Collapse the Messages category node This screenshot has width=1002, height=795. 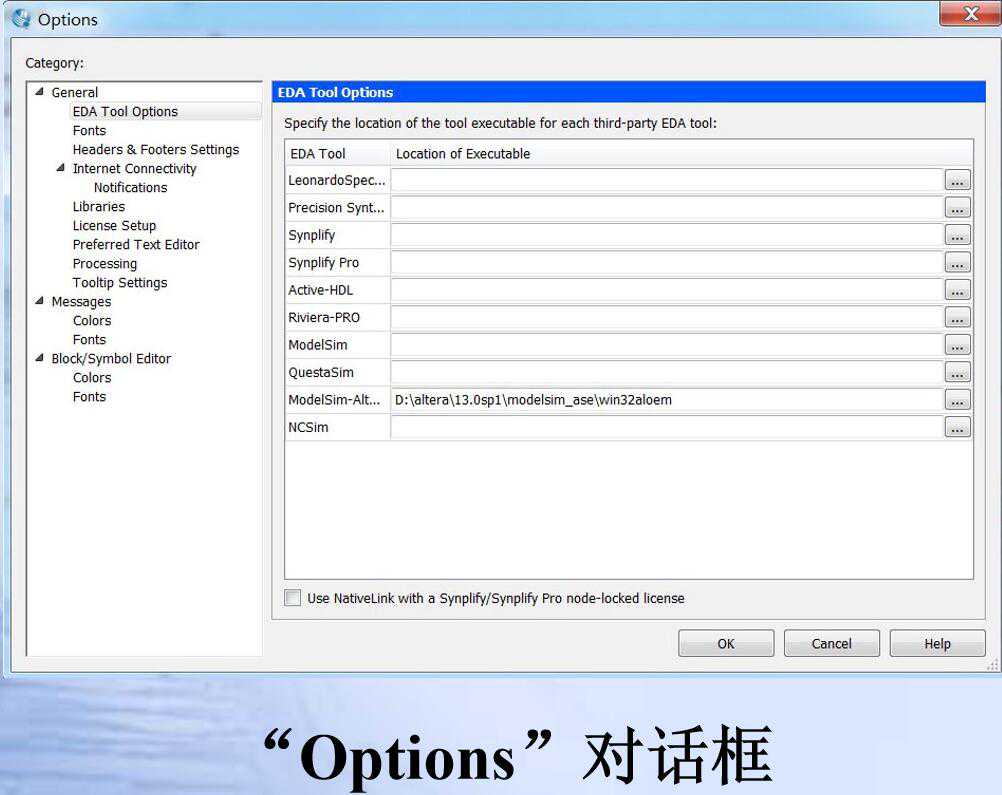40,301
